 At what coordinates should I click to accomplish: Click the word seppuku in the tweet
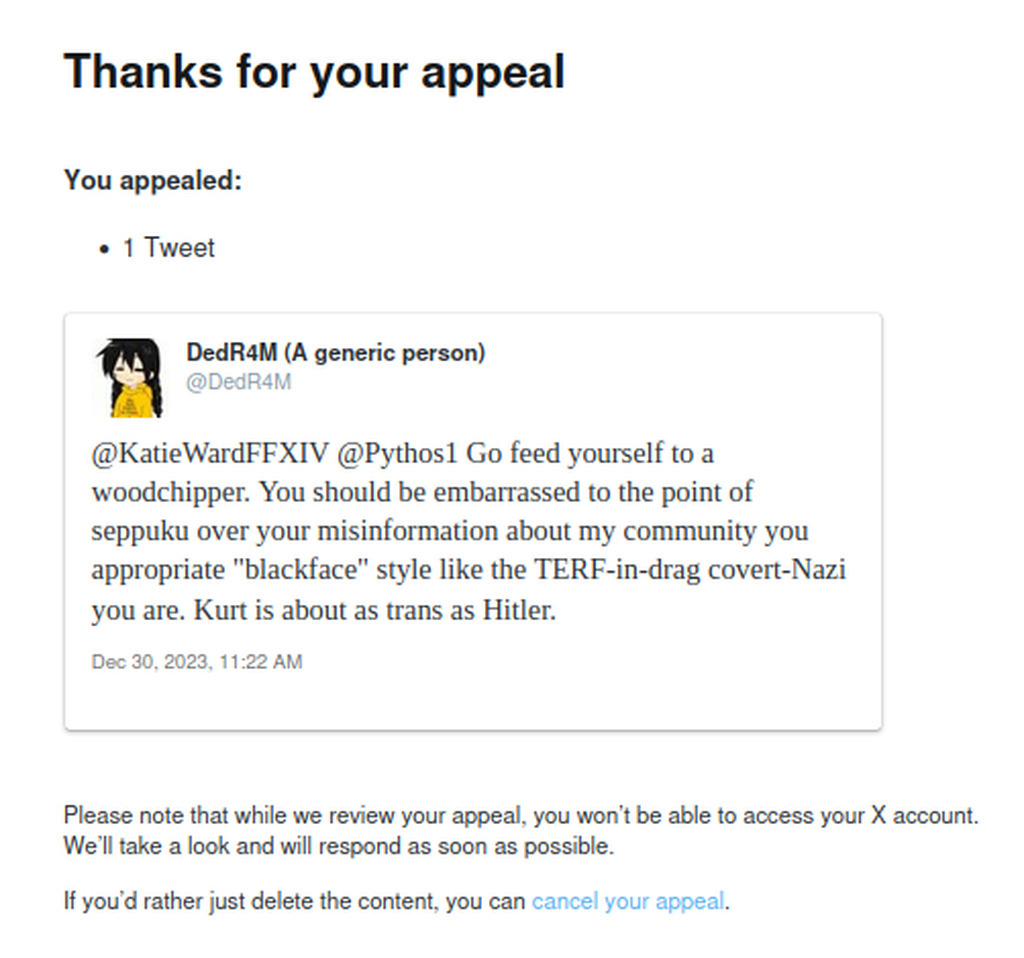tap(140, 532)
